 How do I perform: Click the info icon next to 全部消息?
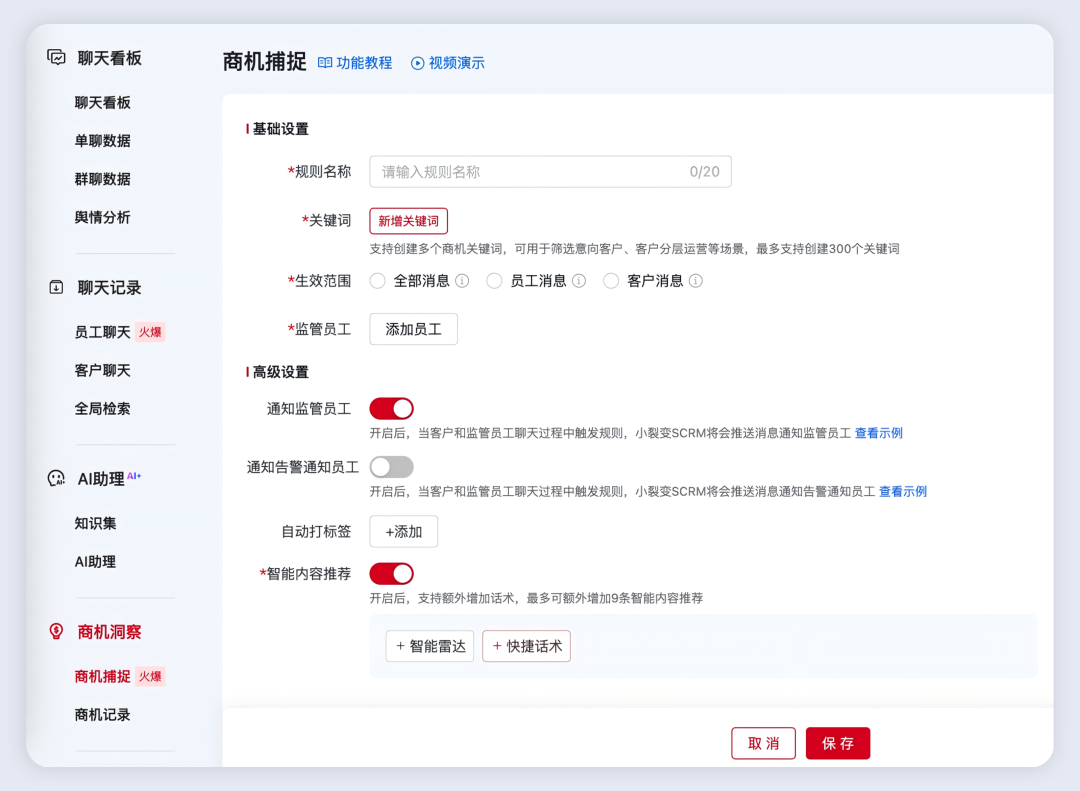[x=461, y=281]
